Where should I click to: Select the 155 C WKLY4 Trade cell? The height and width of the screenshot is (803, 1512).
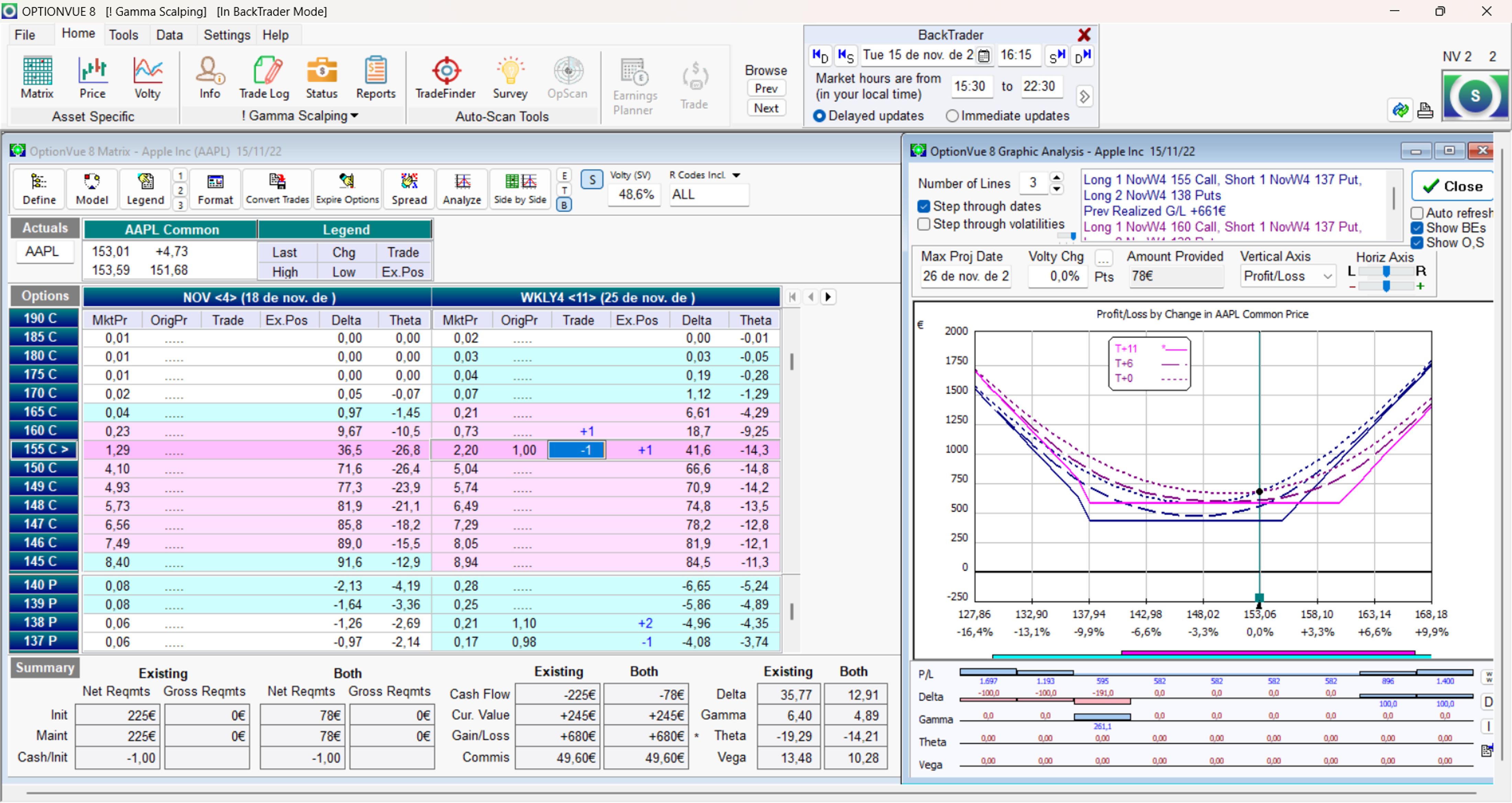[x=576, y=450]
